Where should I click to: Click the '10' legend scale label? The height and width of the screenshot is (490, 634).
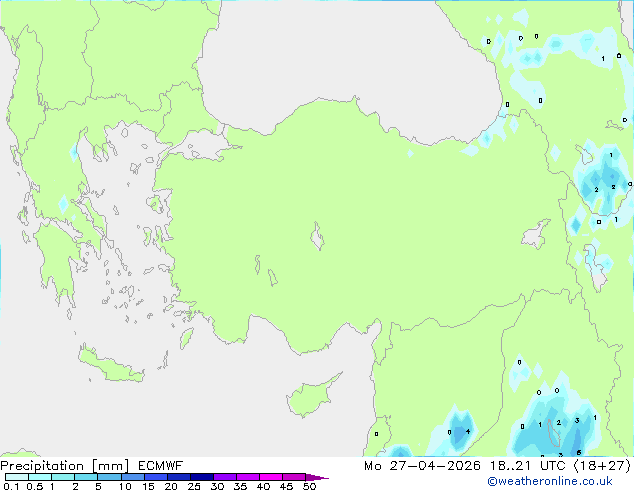125,486
